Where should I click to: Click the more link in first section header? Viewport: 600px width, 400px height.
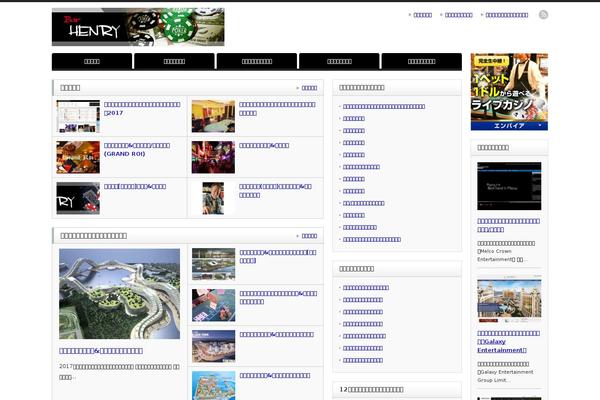click(x=309, y=88)
